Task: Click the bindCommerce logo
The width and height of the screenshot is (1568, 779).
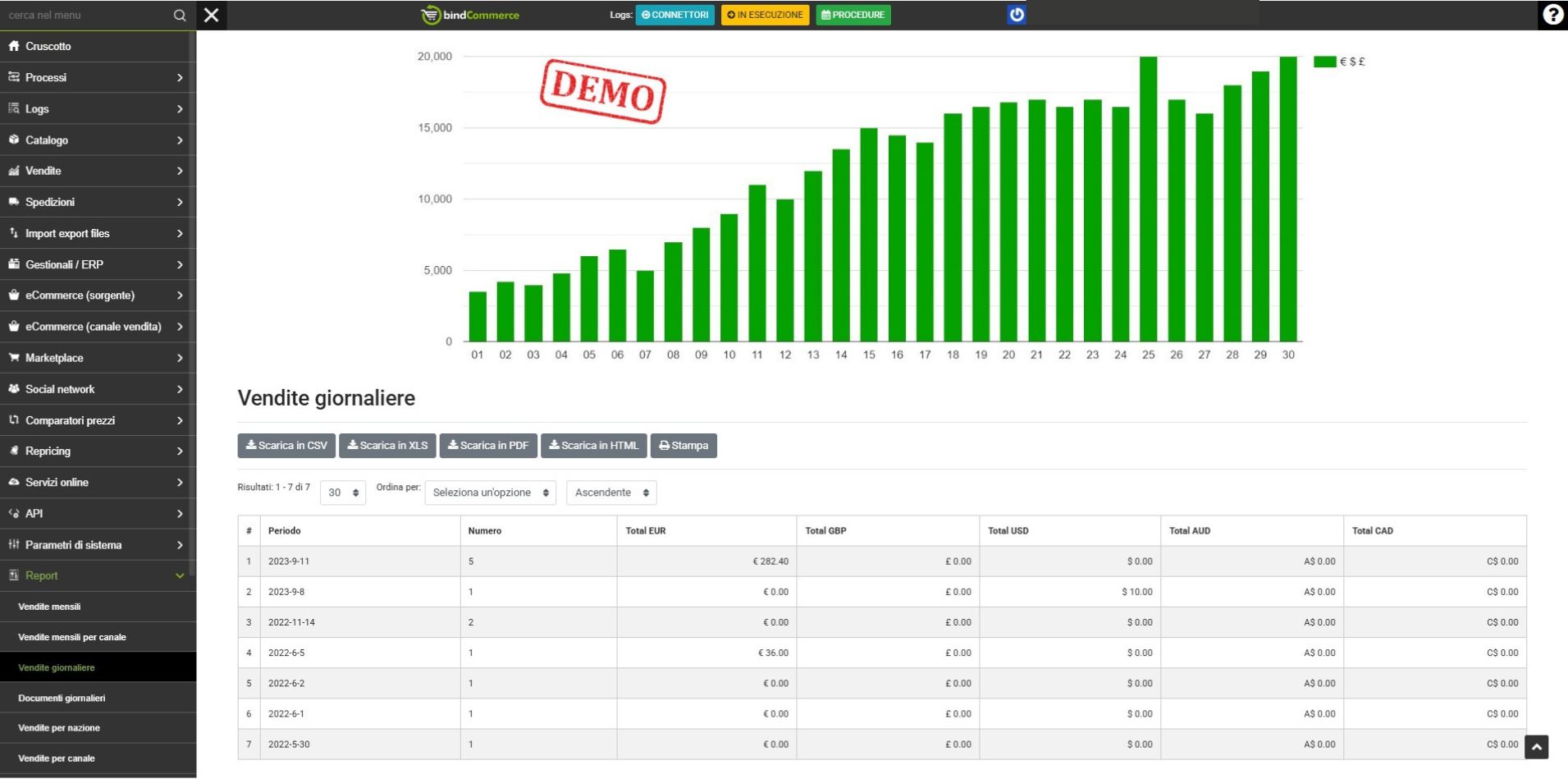Action: [x=470, y=15]
